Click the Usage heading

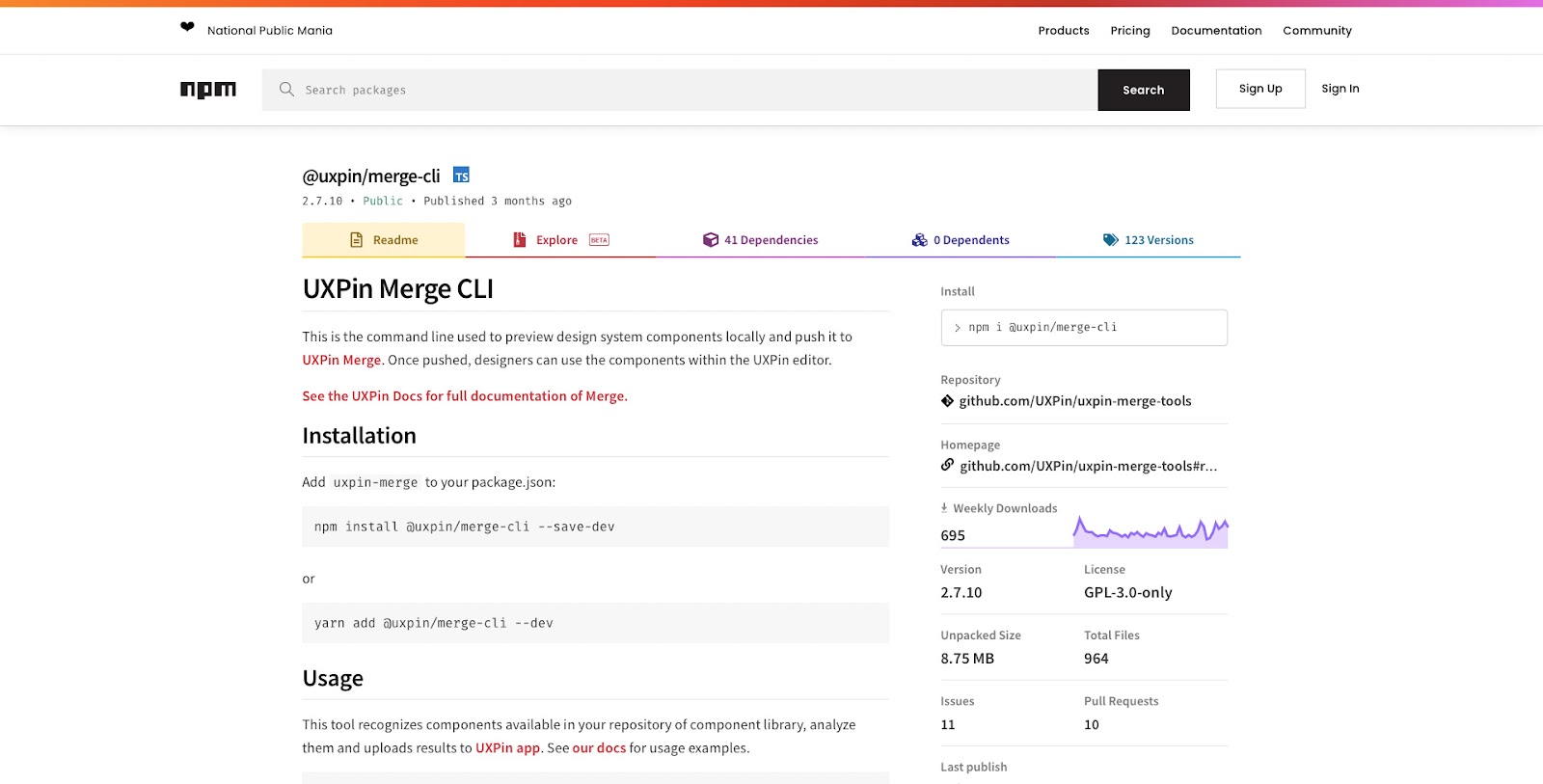pos(333,679)
